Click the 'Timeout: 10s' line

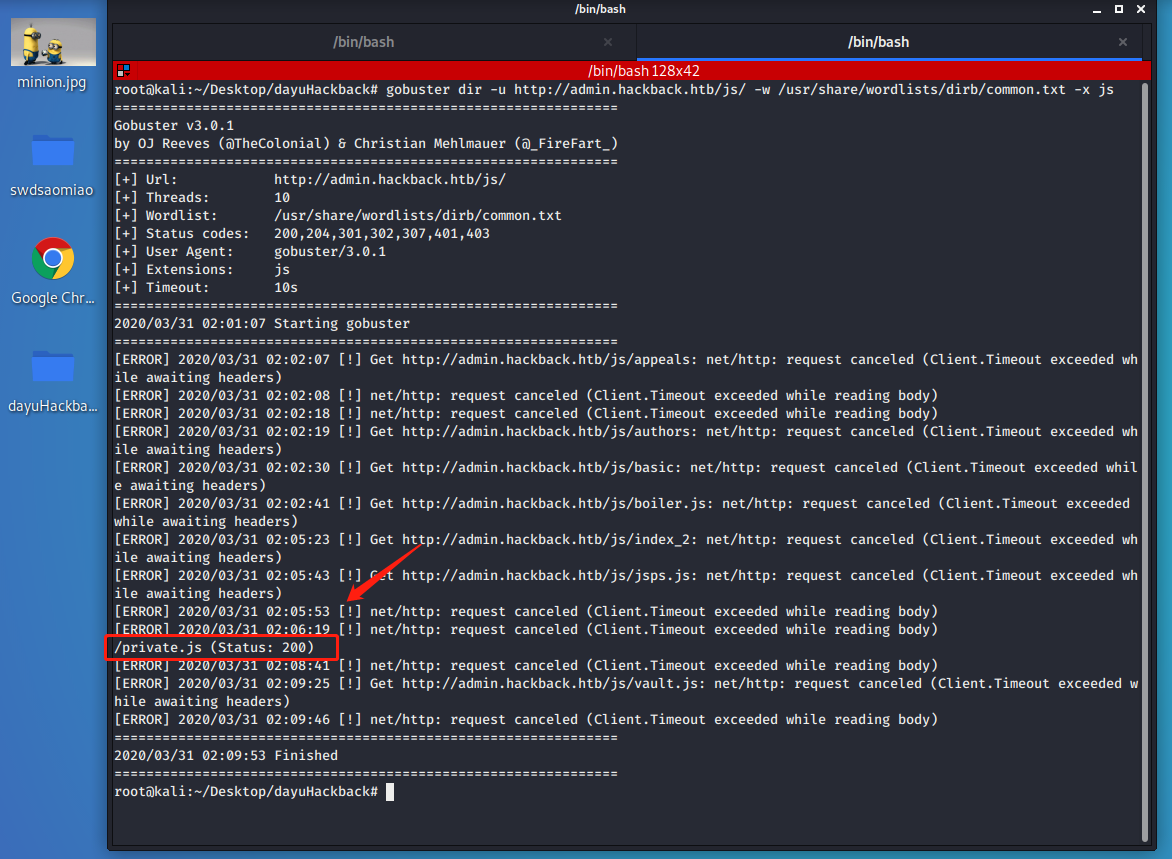pyautogui.click(x=206, y=287)
